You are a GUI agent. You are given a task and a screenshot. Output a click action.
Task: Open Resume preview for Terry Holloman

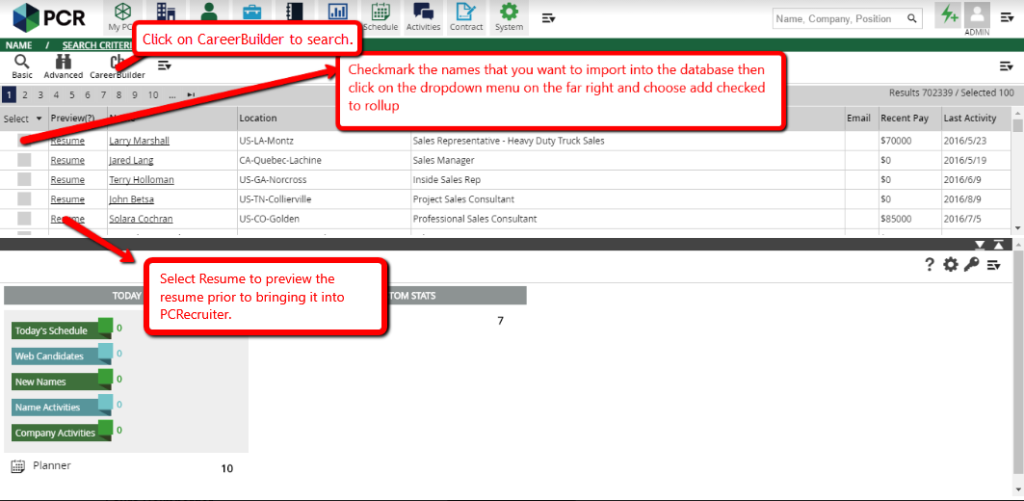click(x=68, y=180)
